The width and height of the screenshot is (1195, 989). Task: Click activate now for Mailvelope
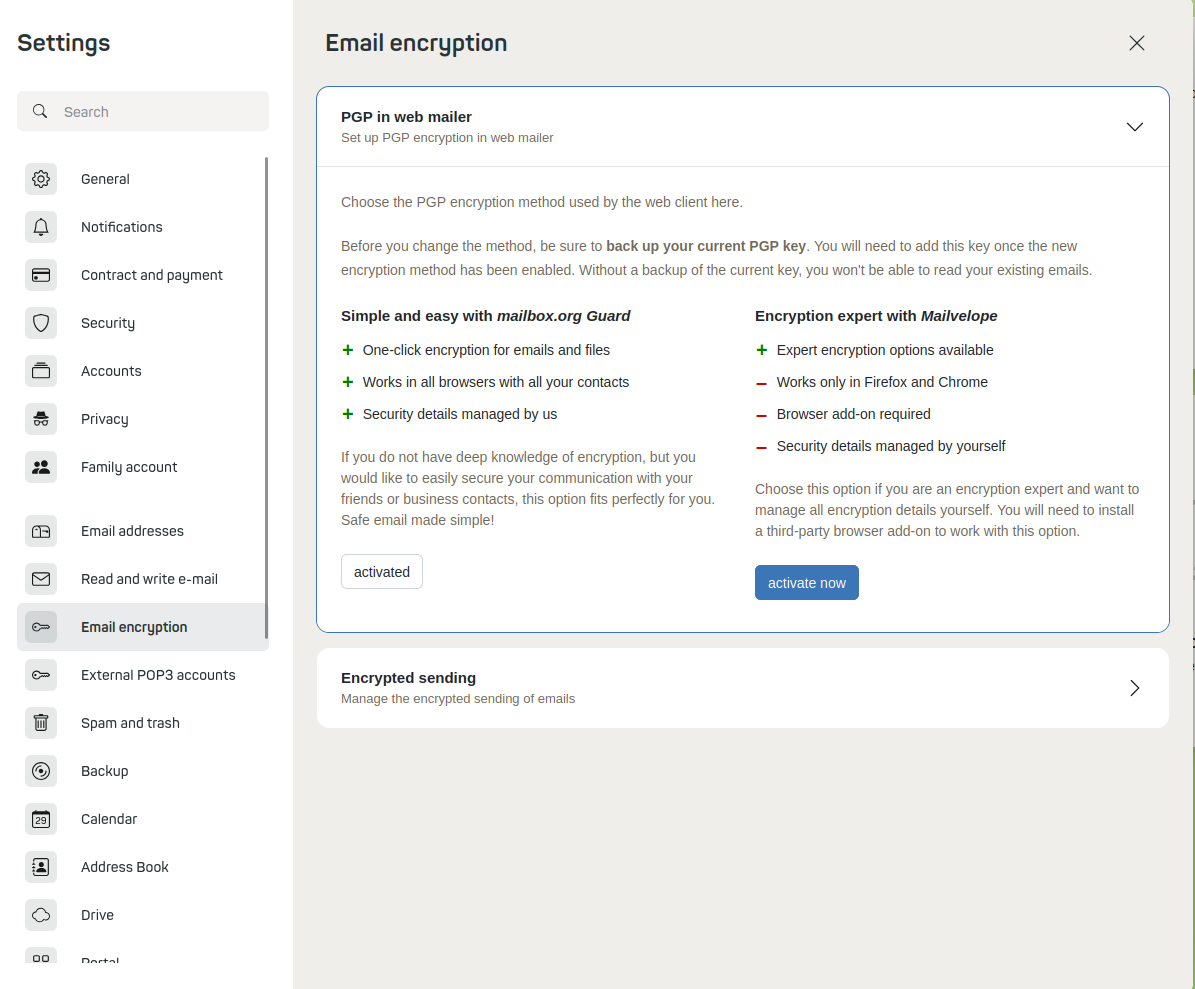806,582
